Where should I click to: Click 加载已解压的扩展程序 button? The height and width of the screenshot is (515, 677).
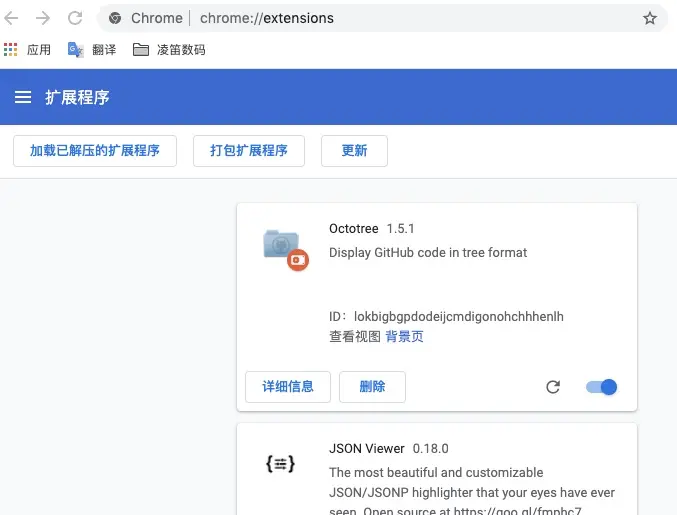pyautogui.click(x=95, y=151)
